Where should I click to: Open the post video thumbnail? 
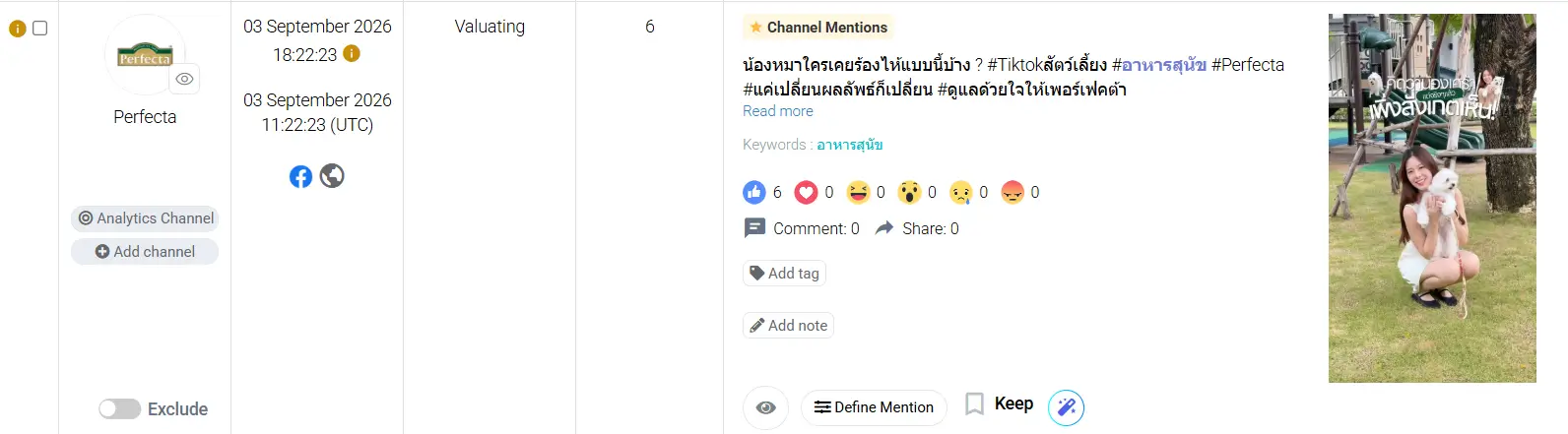[1432, 198]
